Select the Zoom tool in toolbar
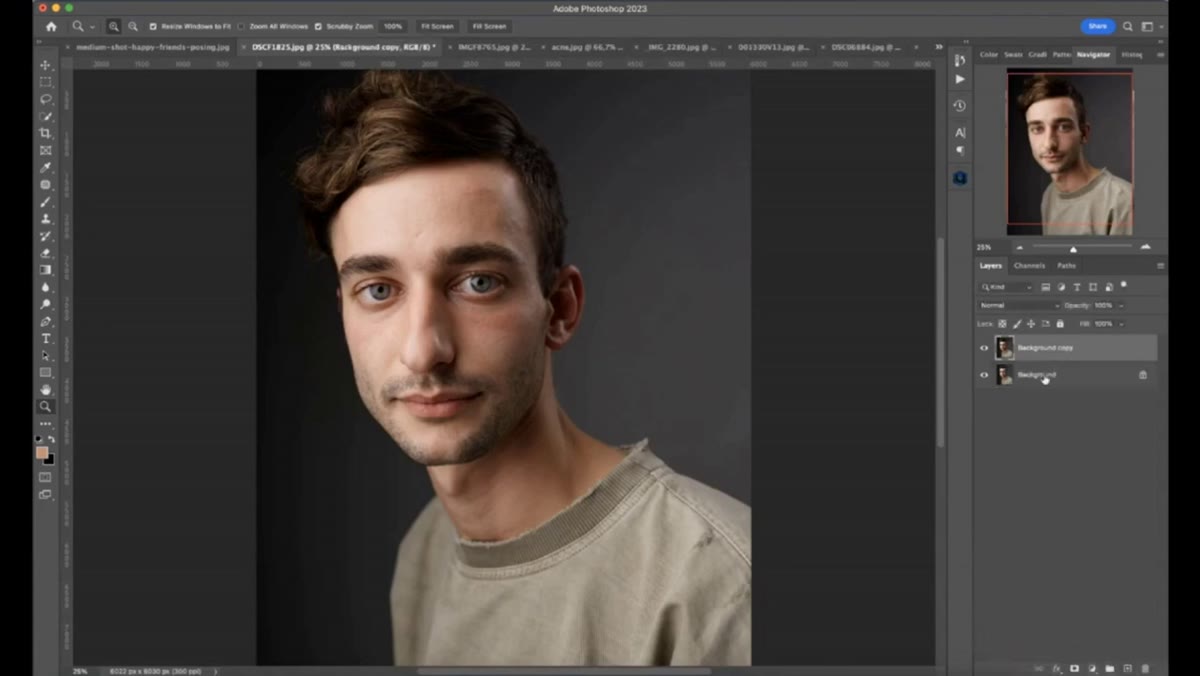This screenshot has width=1200, height=676. [45, 407]
